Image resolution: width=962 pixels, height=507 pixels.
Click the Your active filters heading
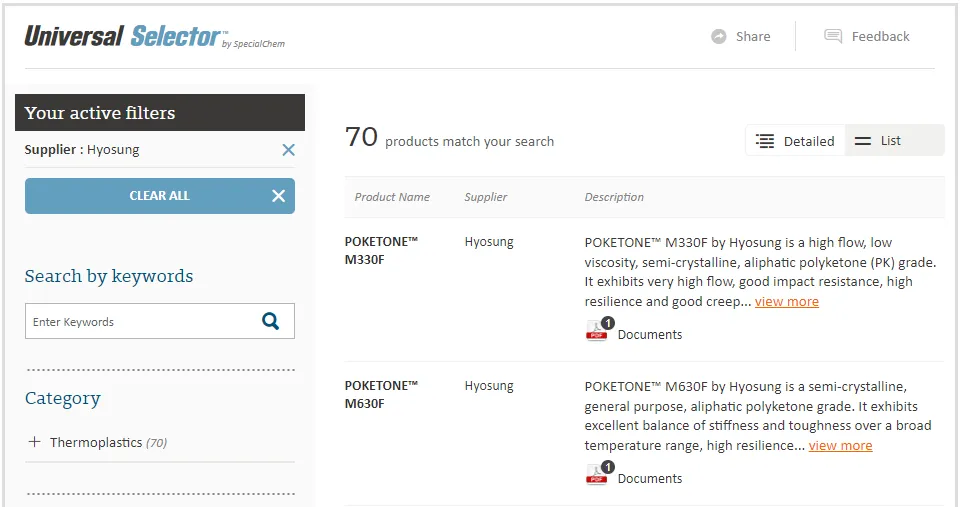click(x=100, y=113)
